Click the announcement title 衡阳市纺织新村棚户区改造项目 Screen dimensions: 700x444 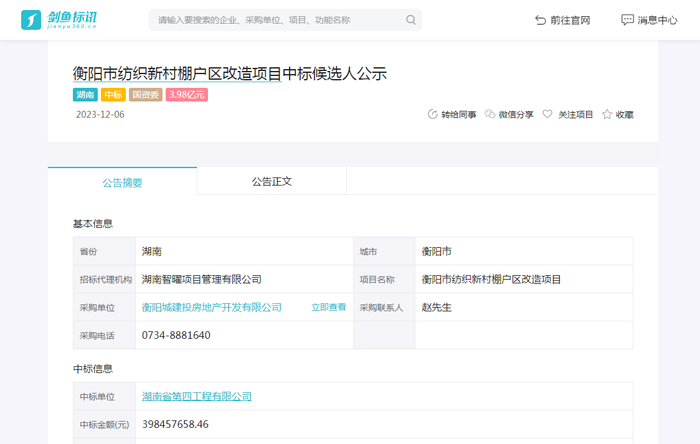point(229,73)
